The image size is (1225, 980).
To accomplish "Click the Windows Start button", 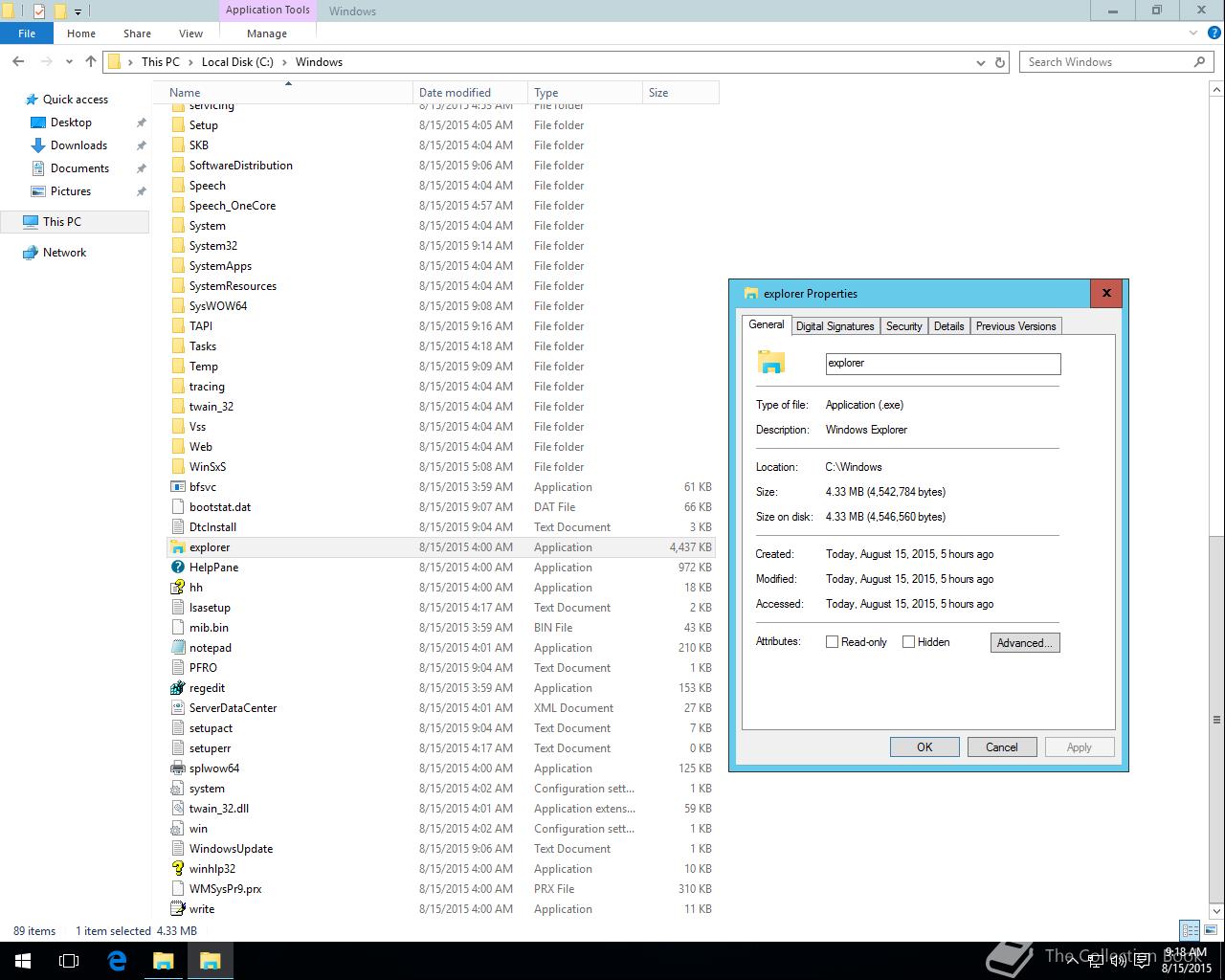I will pos(23,961).
